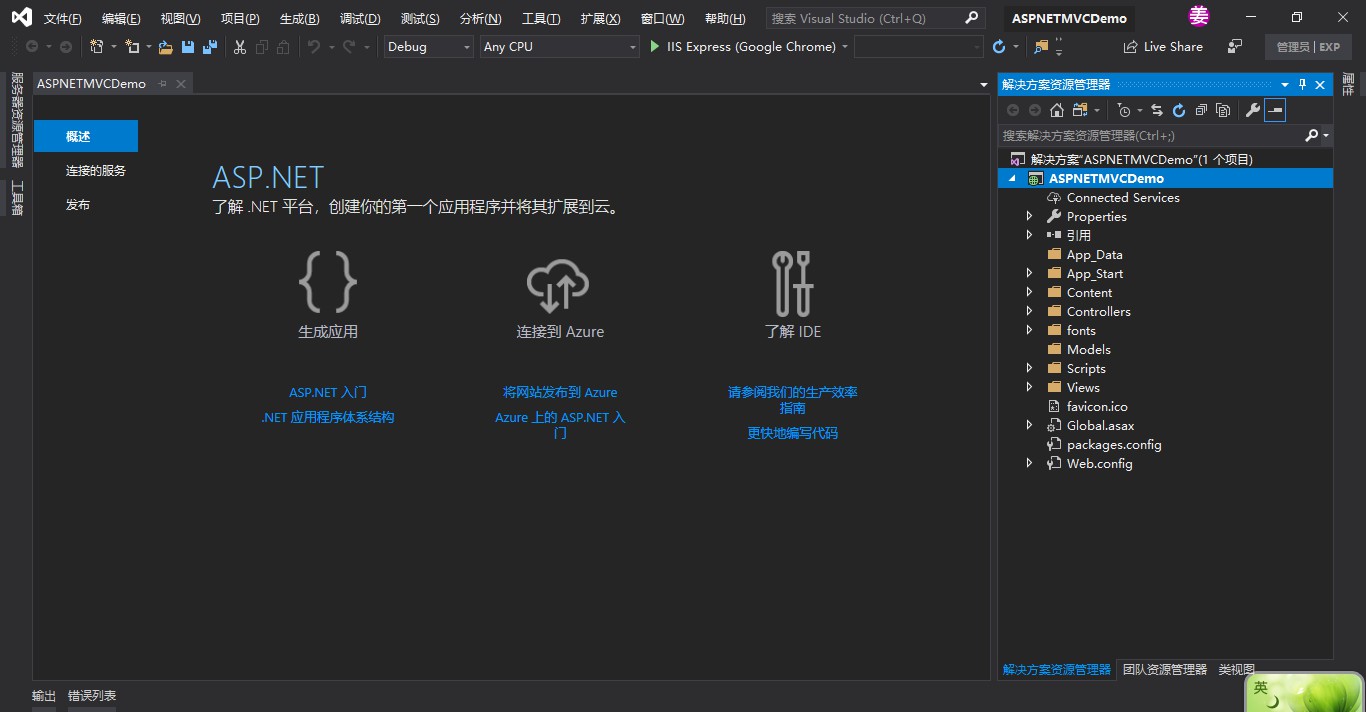Open the document tab list dropdown arrow
1366x712 pixels.
984,85
